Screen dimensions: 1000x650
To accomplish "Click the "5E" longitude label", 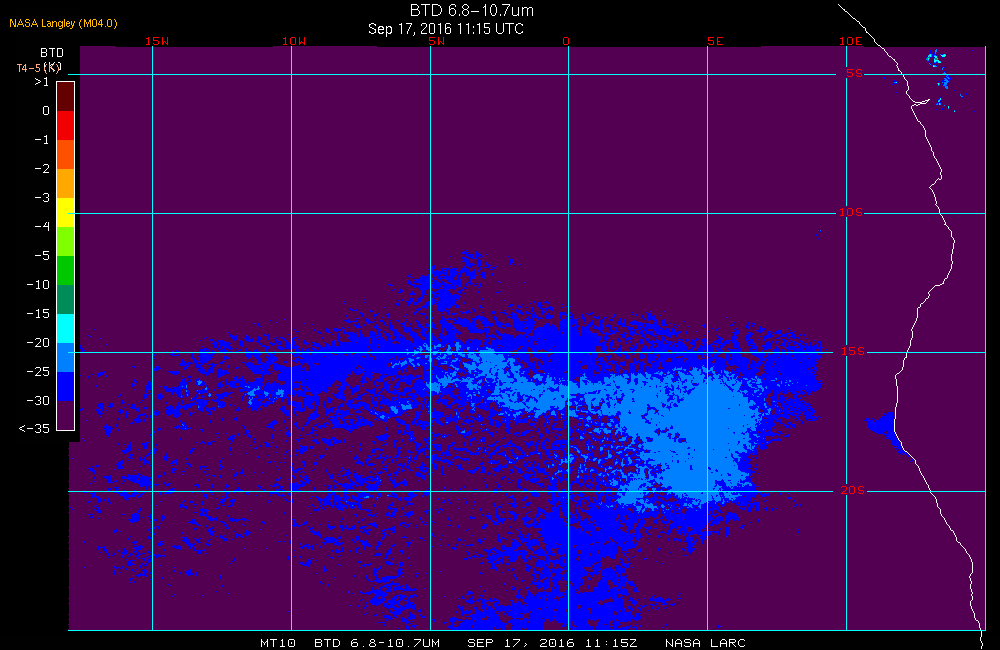I will 715,41.
